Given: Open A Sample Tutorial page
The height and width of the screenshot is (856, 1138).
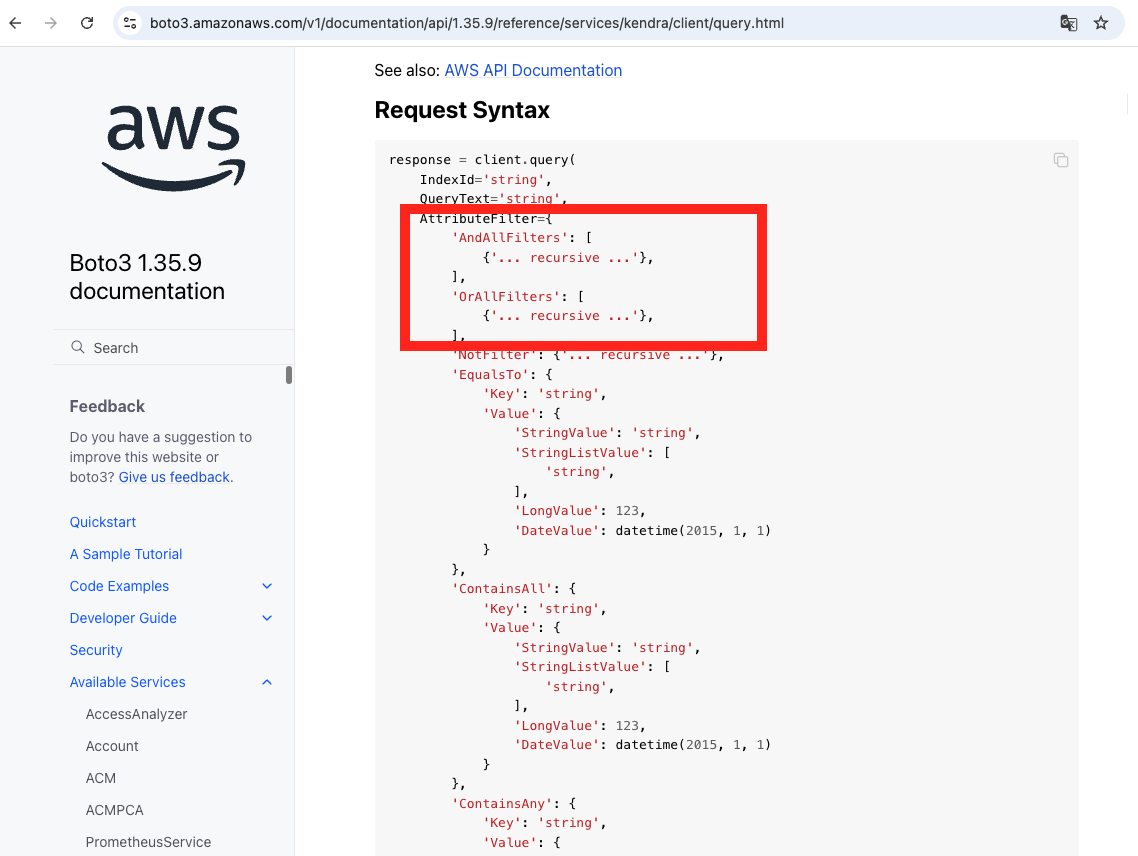Looking at the screenshot, I should tap(126, 554).
